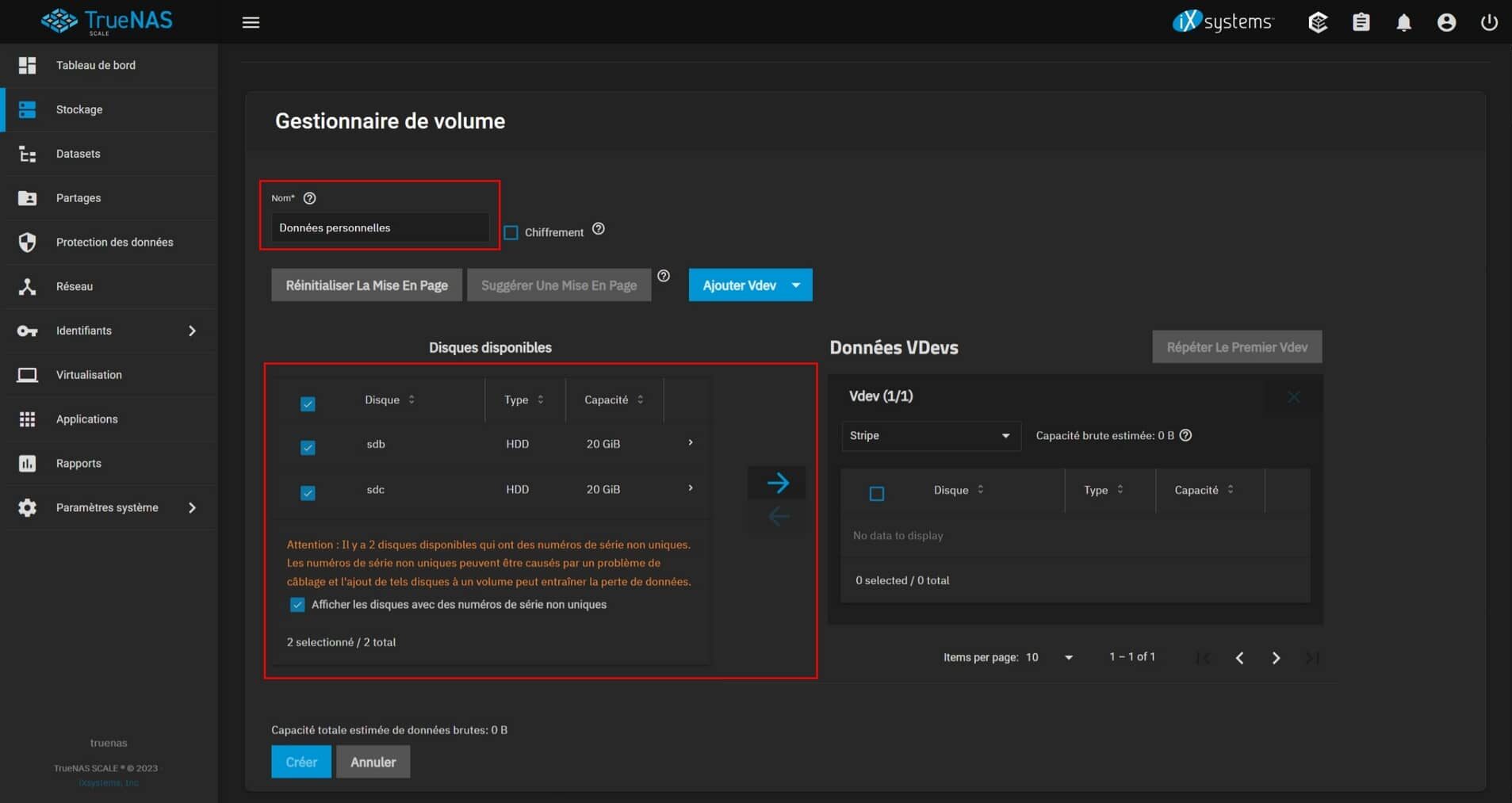Click the hamburger menu icon
This screenshot has width=1512, height=803.
click(251, 22)
